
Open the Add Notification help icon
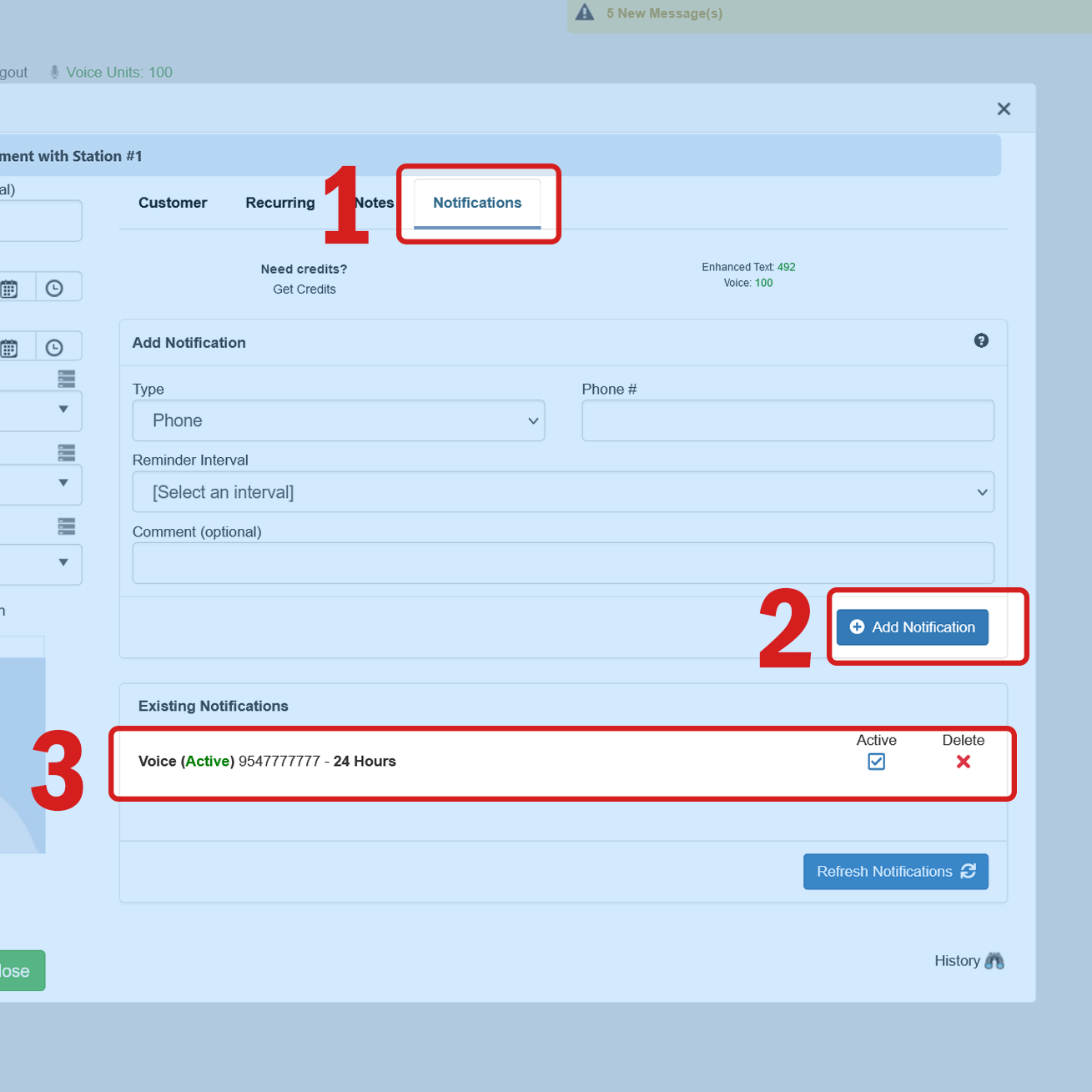coord(981,340)
